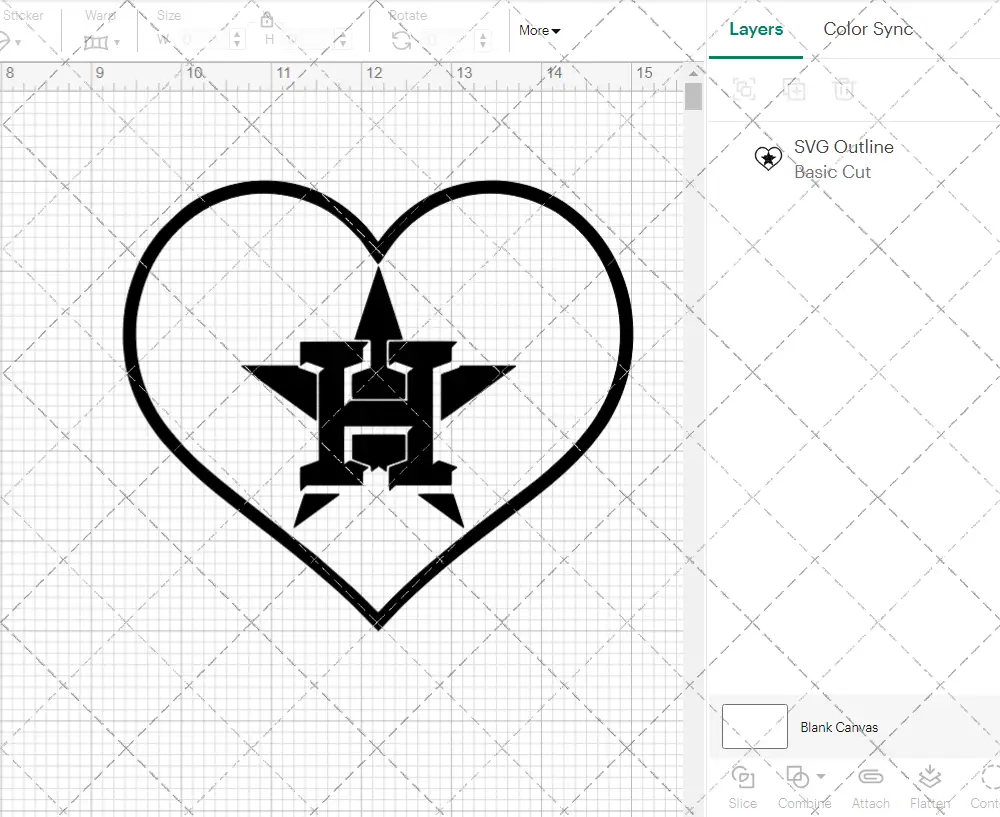
Task: Switch to the Color Sync tab
Action: tap(868, 29)
